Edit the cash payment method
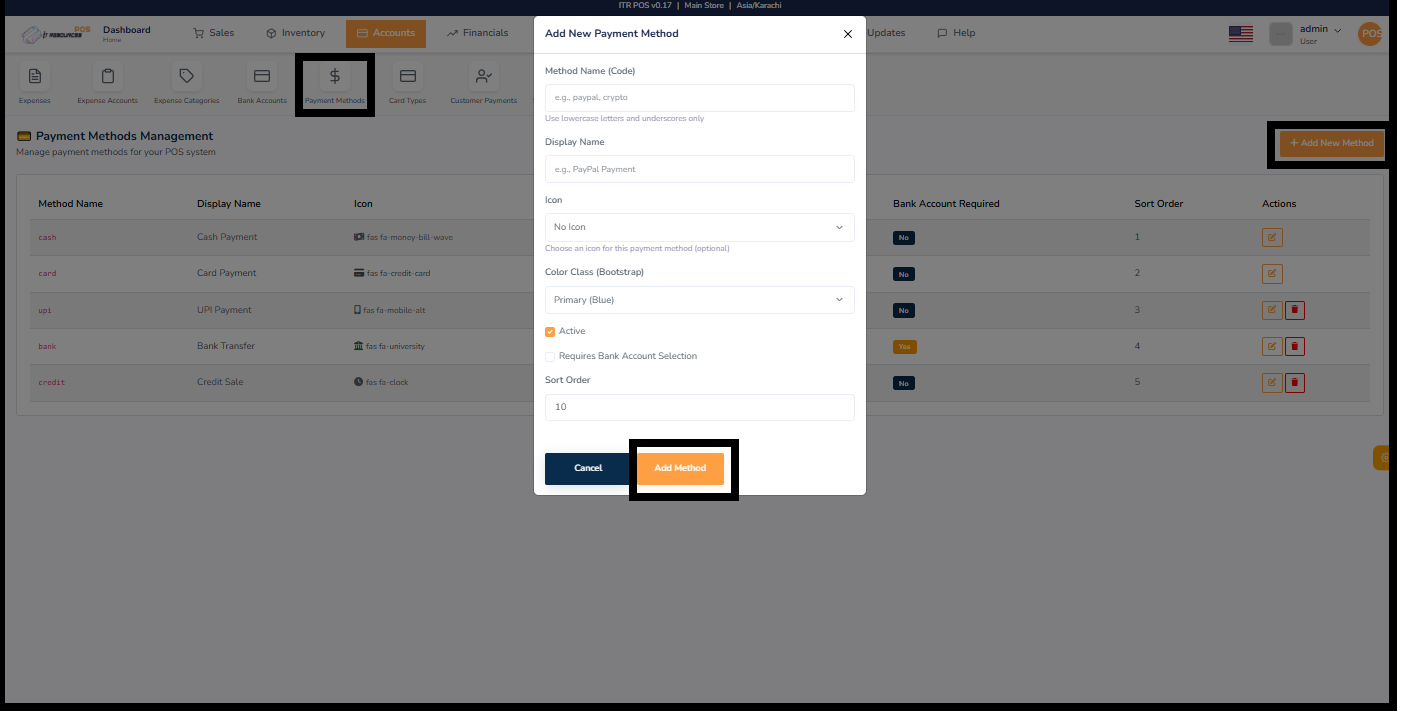The image size is (1416, 720). coord(1271,237)
